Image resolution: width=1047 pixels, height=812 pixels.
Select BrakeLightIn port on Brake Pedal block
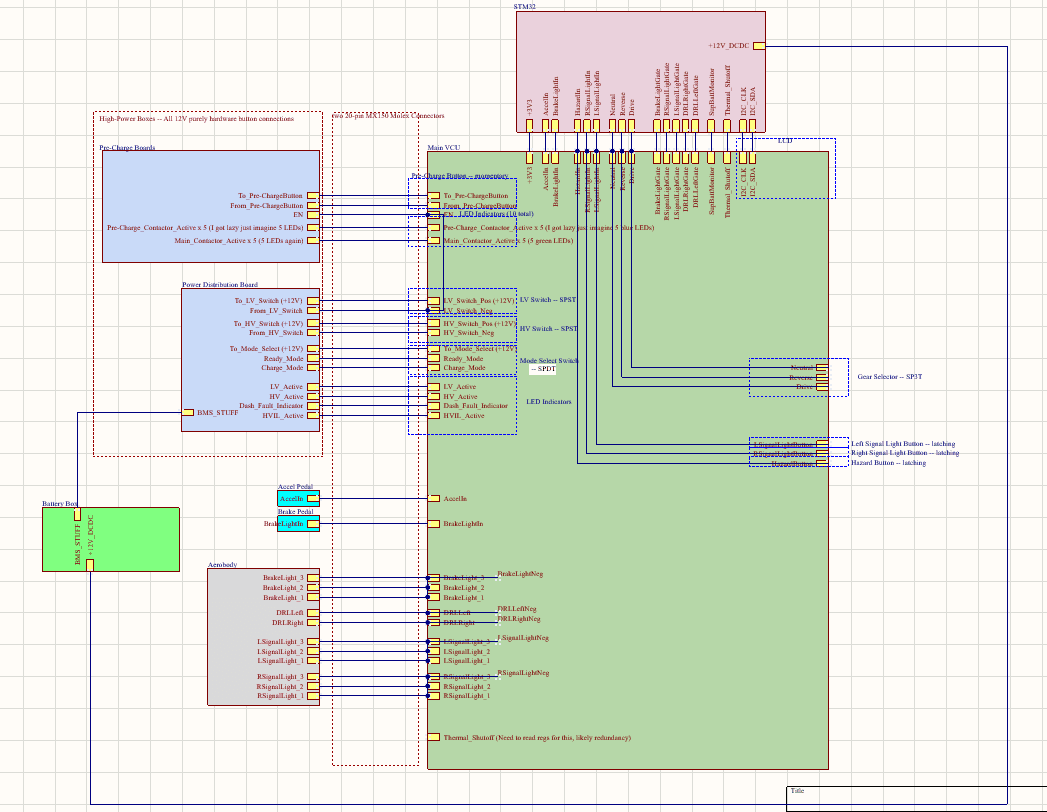pos(312,524)
